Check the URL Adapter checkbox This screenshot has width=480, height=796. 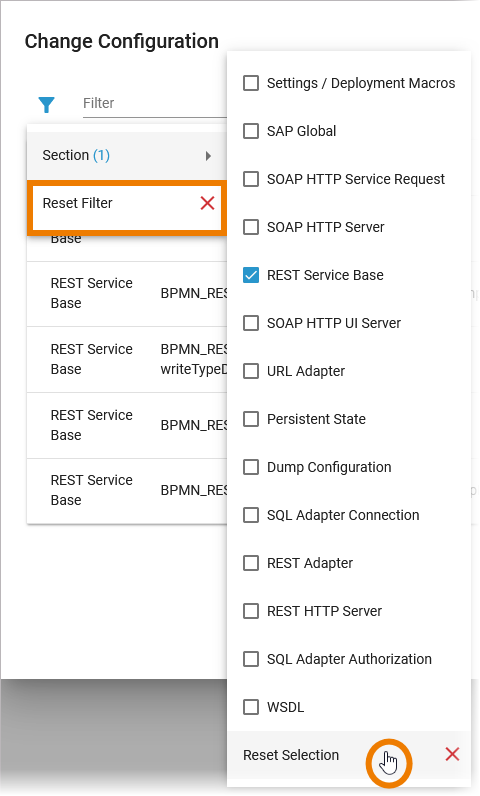[x=251, y=371]
